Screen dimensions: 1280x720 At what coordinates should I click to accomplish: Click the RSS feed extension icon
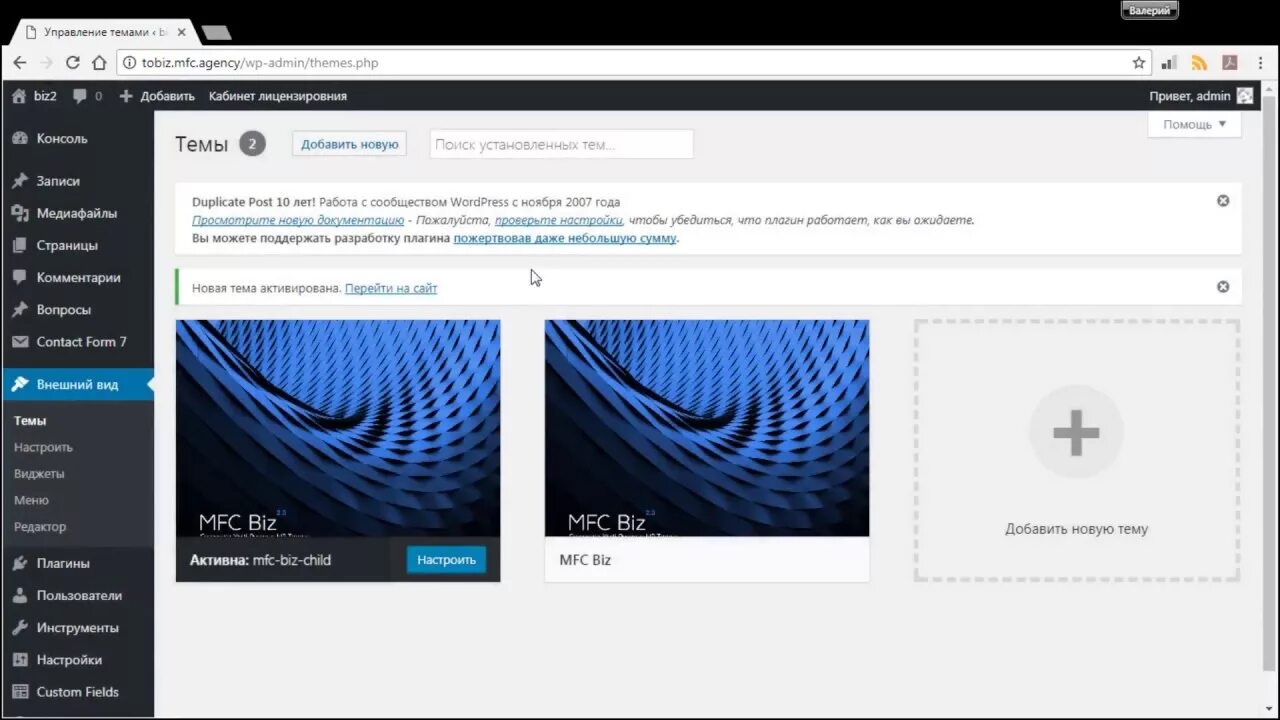(1199, 62)
